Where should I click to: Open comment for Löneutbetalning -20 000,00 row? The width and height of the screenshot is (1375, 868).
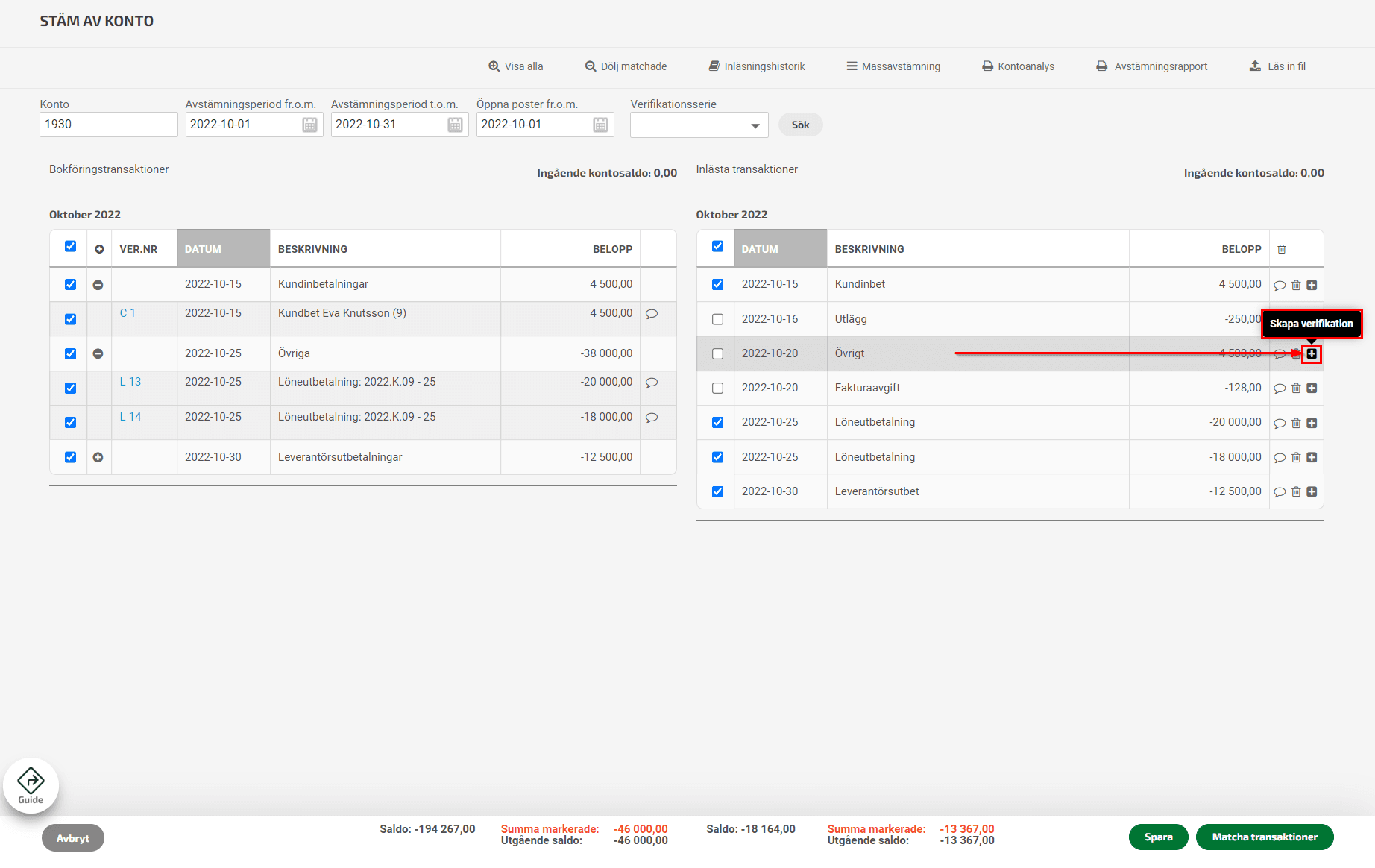pos(1280,424)
